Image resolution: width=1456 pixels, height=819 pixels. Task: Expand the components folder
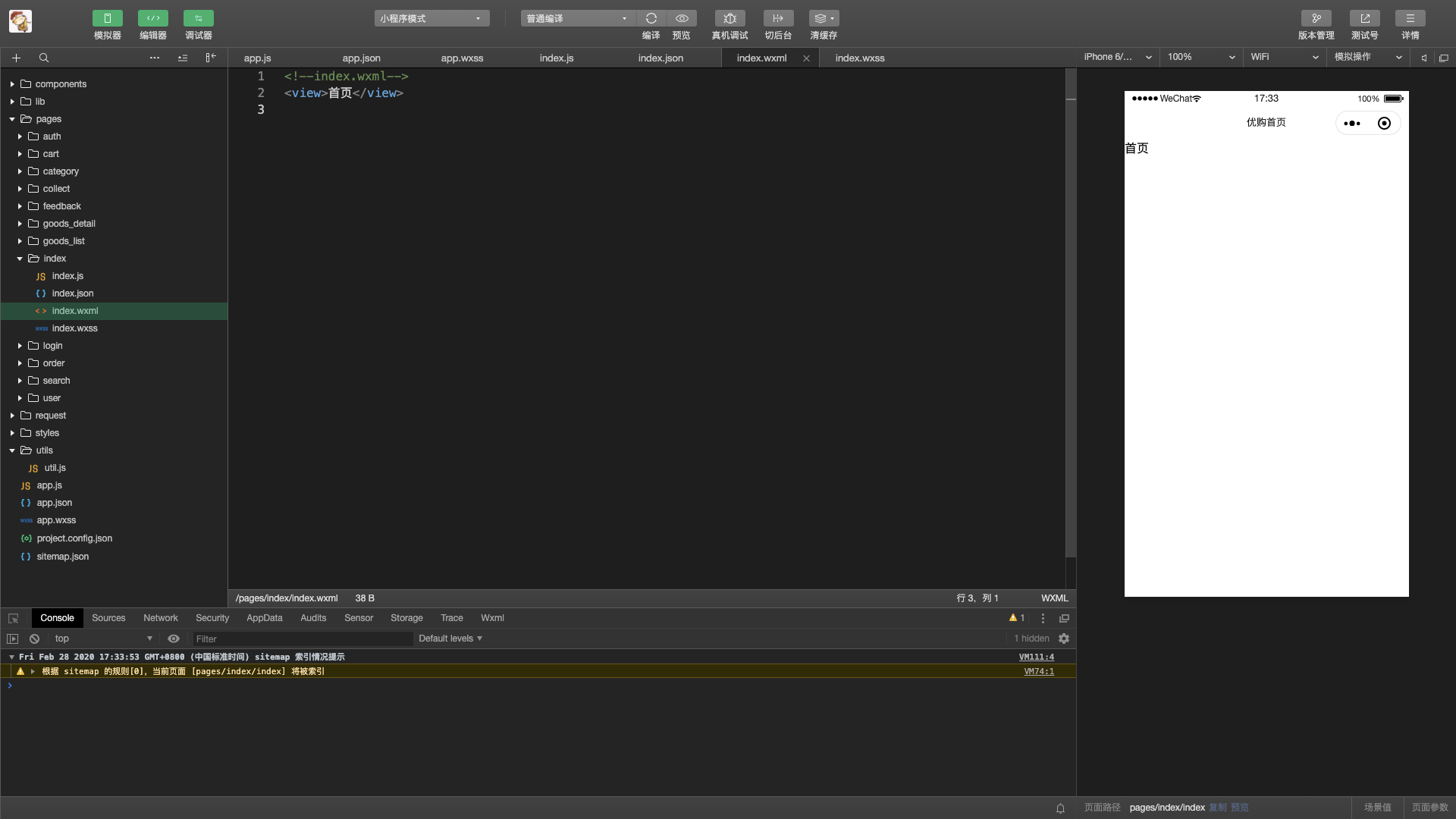[x=61, y=84]
